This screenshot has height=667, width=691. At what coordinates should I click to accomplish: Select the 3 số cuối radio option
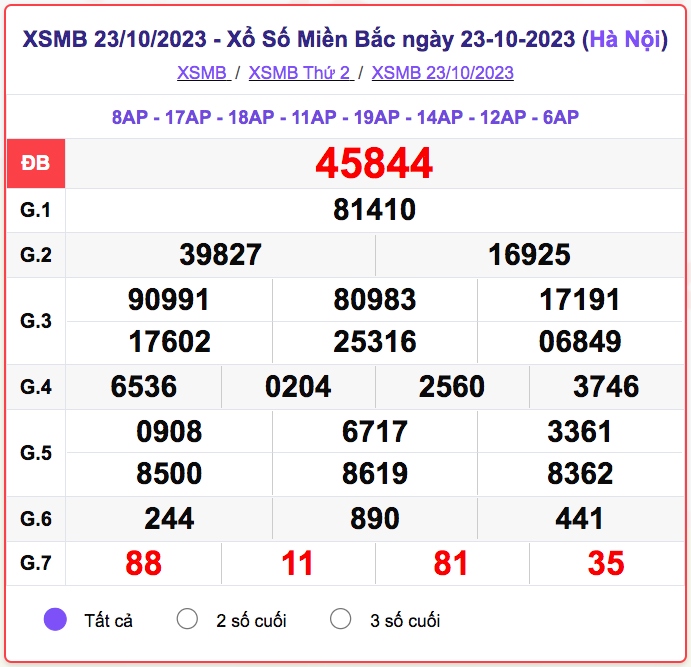coord(341,619)
